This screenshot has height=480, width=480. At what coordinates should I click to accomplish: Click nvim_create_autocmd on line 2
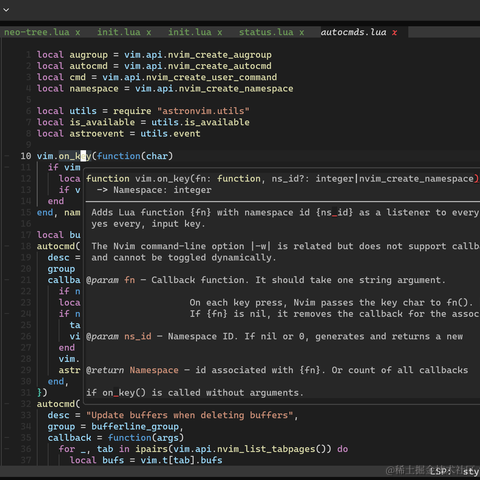click(x=219, y=66)
